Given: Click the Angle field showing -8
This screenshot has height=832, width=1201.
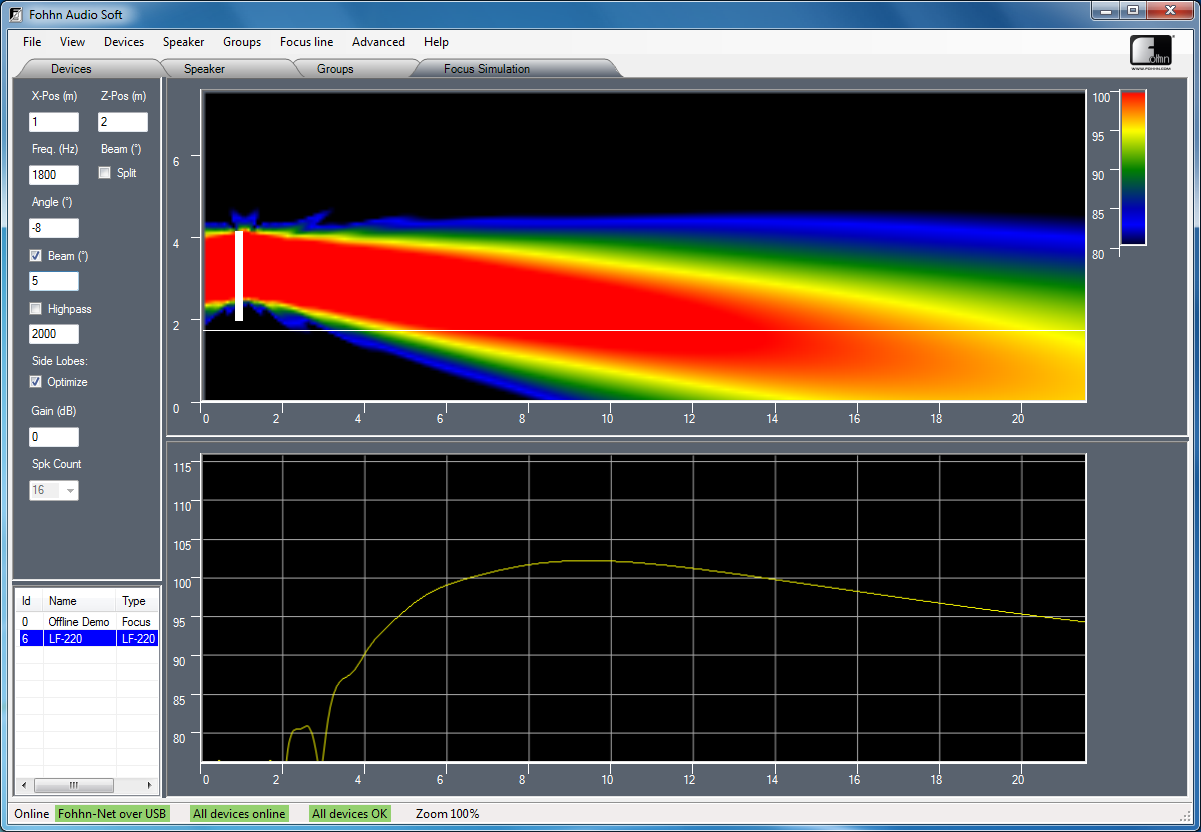Looking at the screenshot, I should pos(54,228).
